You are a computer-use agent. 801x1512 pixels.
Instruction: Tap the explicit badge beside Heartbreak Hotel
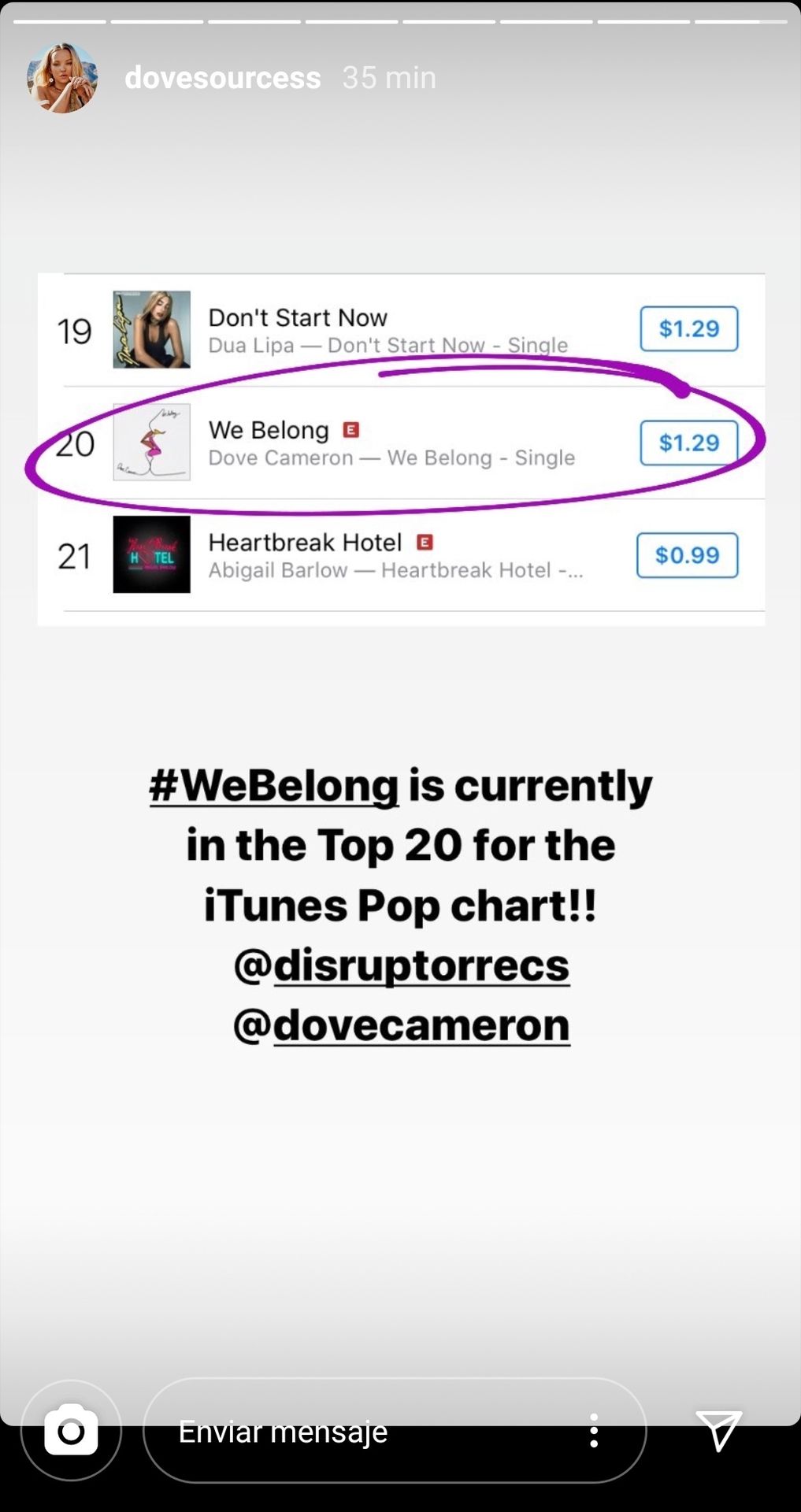pyautogui.click(x=425, y=542)
